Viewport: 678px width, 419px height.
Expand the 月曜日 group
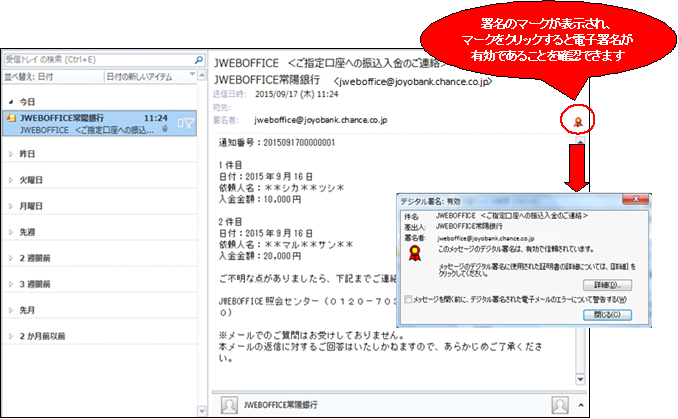tap(11, 206)
